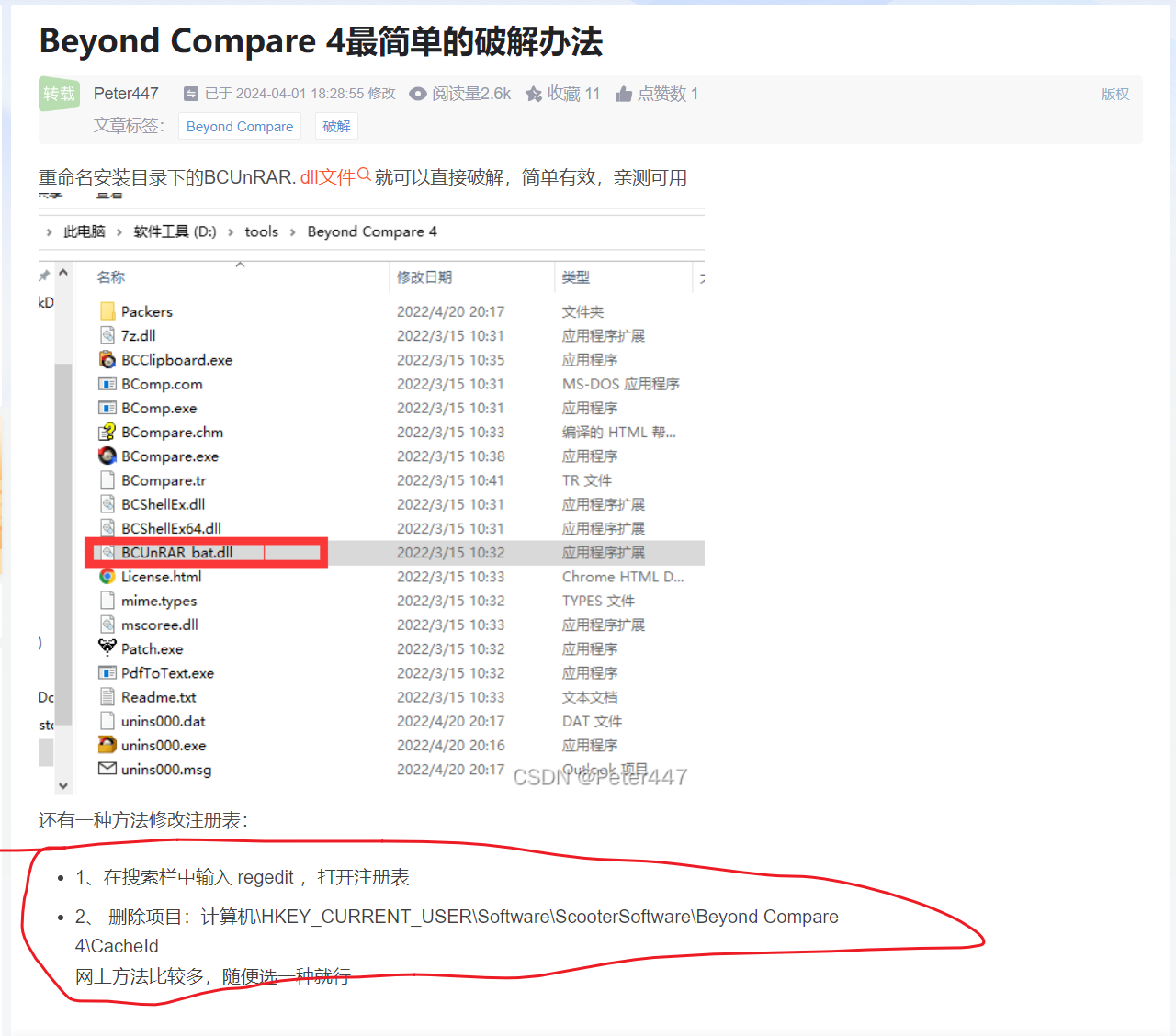Click the eye icon next to 阅读量2.6k
1176x1036 pixels.
[417, 93]
